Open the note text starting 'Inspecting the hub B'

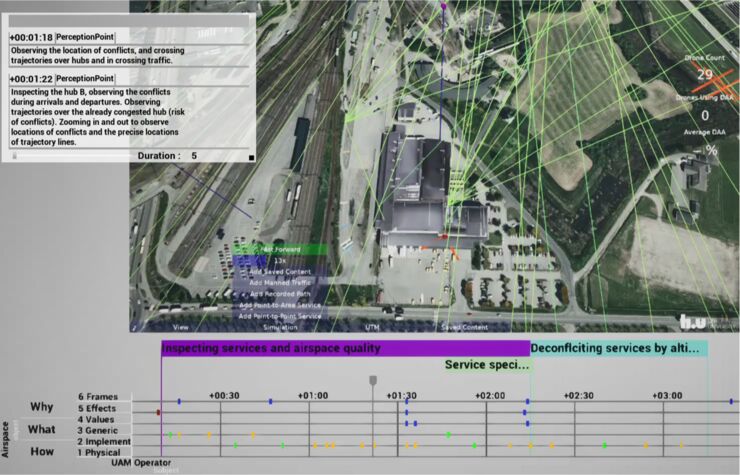click(x=98, y=117)
